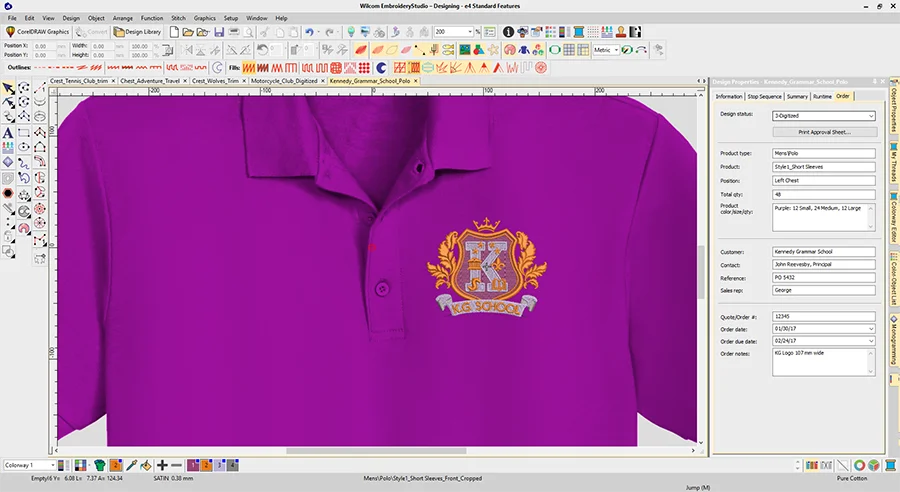Expand the Design status dropdown

(871, 116)
